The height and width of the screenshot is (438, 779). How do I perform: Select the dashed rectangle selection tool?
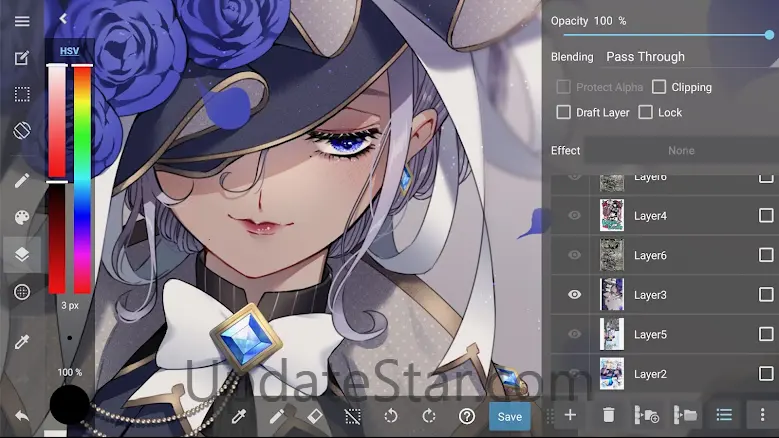[22, 94]
